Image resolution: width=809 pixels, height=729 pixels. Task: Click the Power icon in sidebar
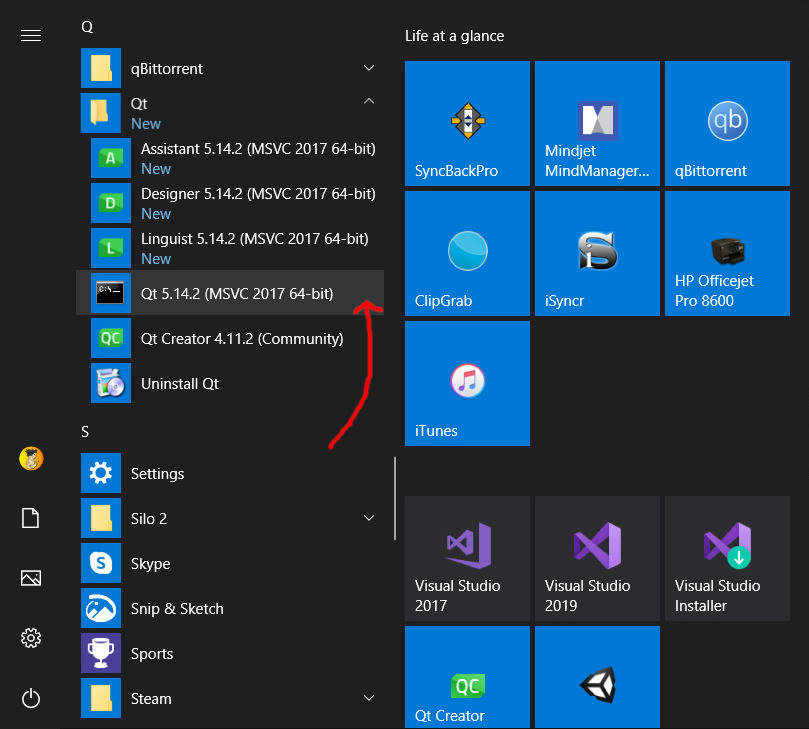pyautogui.click(x=30, y=697)
